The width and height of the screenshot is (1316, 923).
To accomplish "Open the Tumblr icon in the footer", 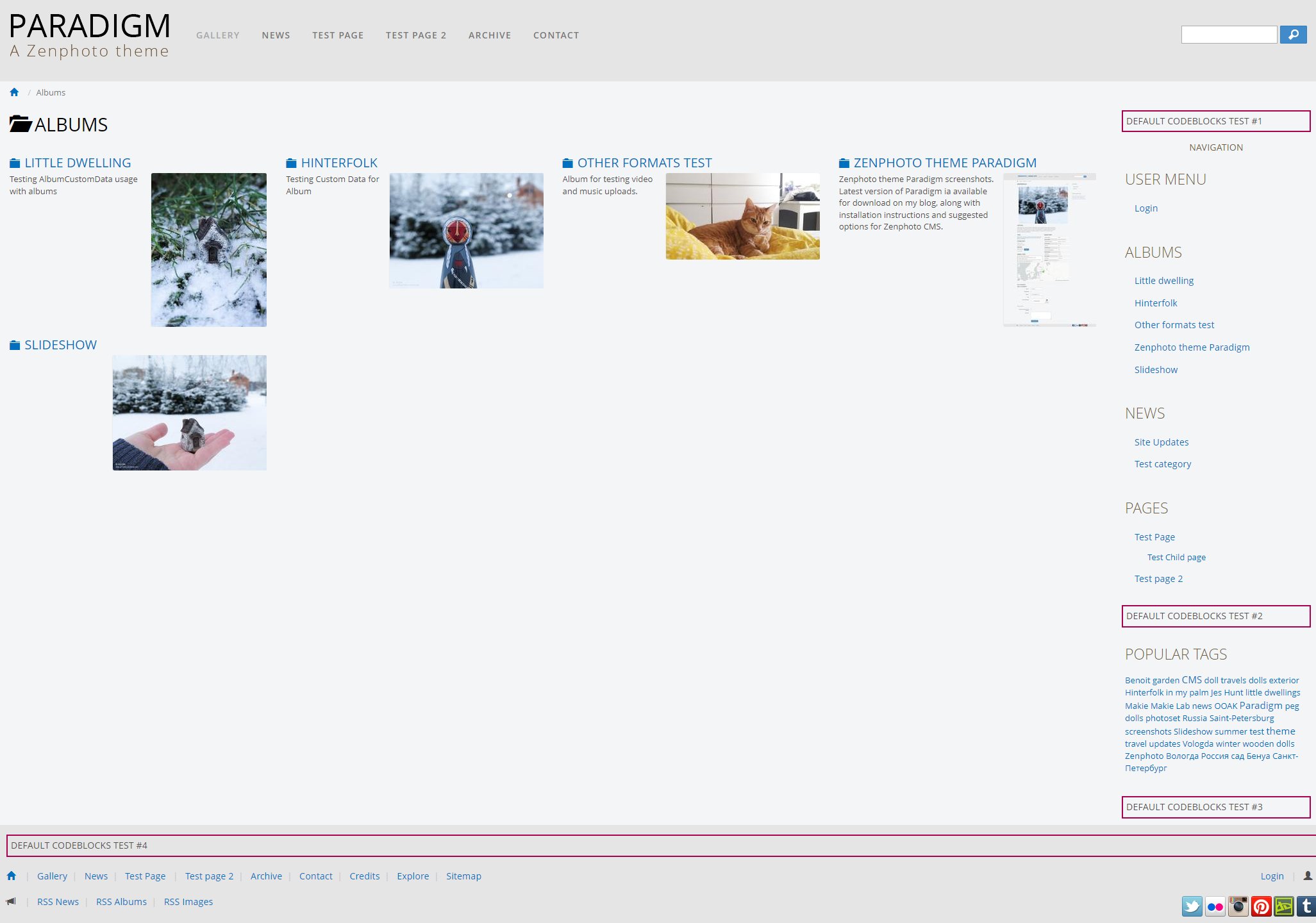I will [x=1305, y=906].
